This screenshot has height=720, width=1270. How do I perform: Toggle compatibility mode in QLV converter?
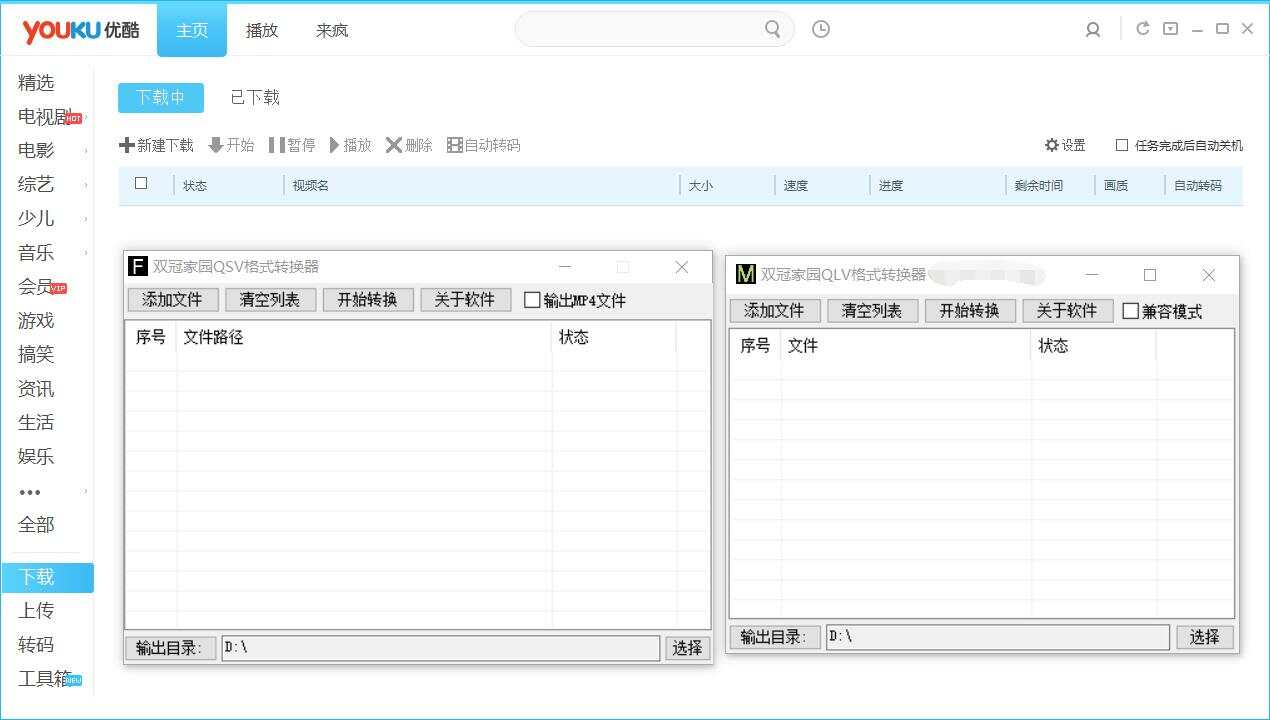[x=1130, y=311]
